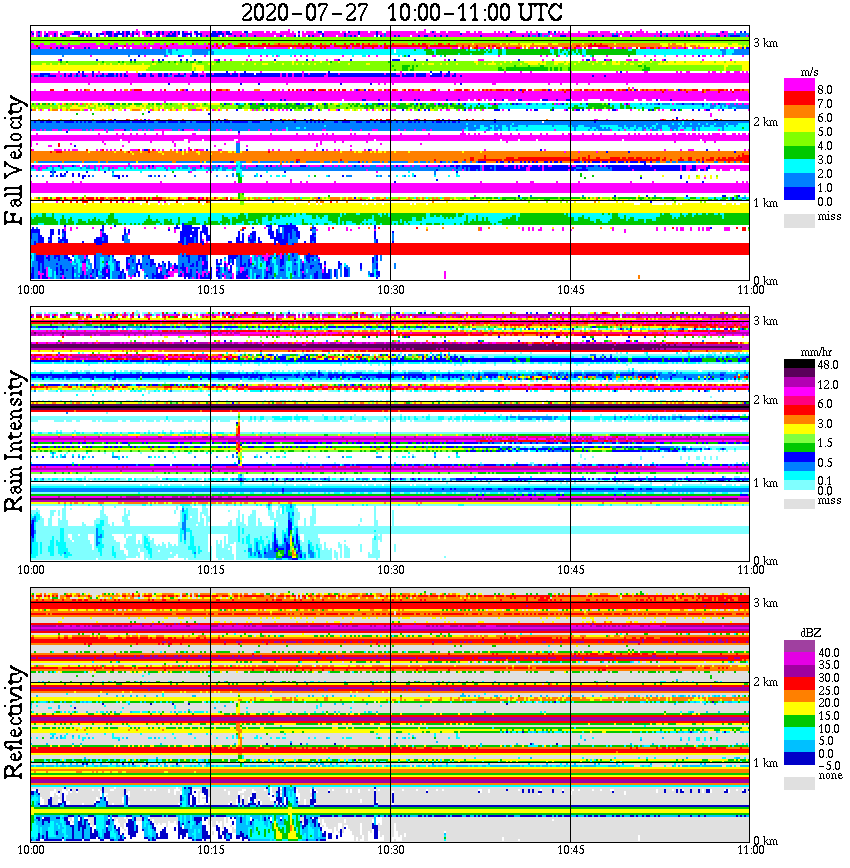Pick the grey 'none' swatch in the dBZ legend
This screenshot has width=850, height=868.
pos(799,783)
